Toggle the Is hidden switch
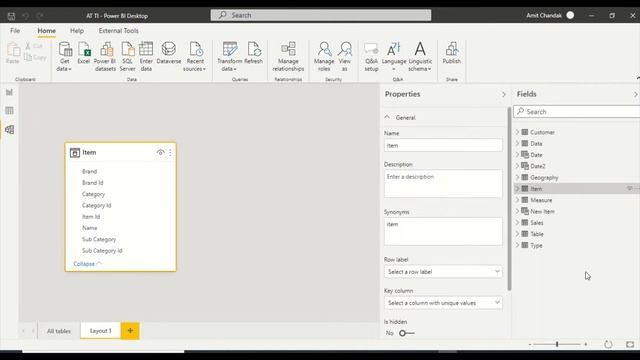This screenshot has height=360, width=640. pos(407,333)
